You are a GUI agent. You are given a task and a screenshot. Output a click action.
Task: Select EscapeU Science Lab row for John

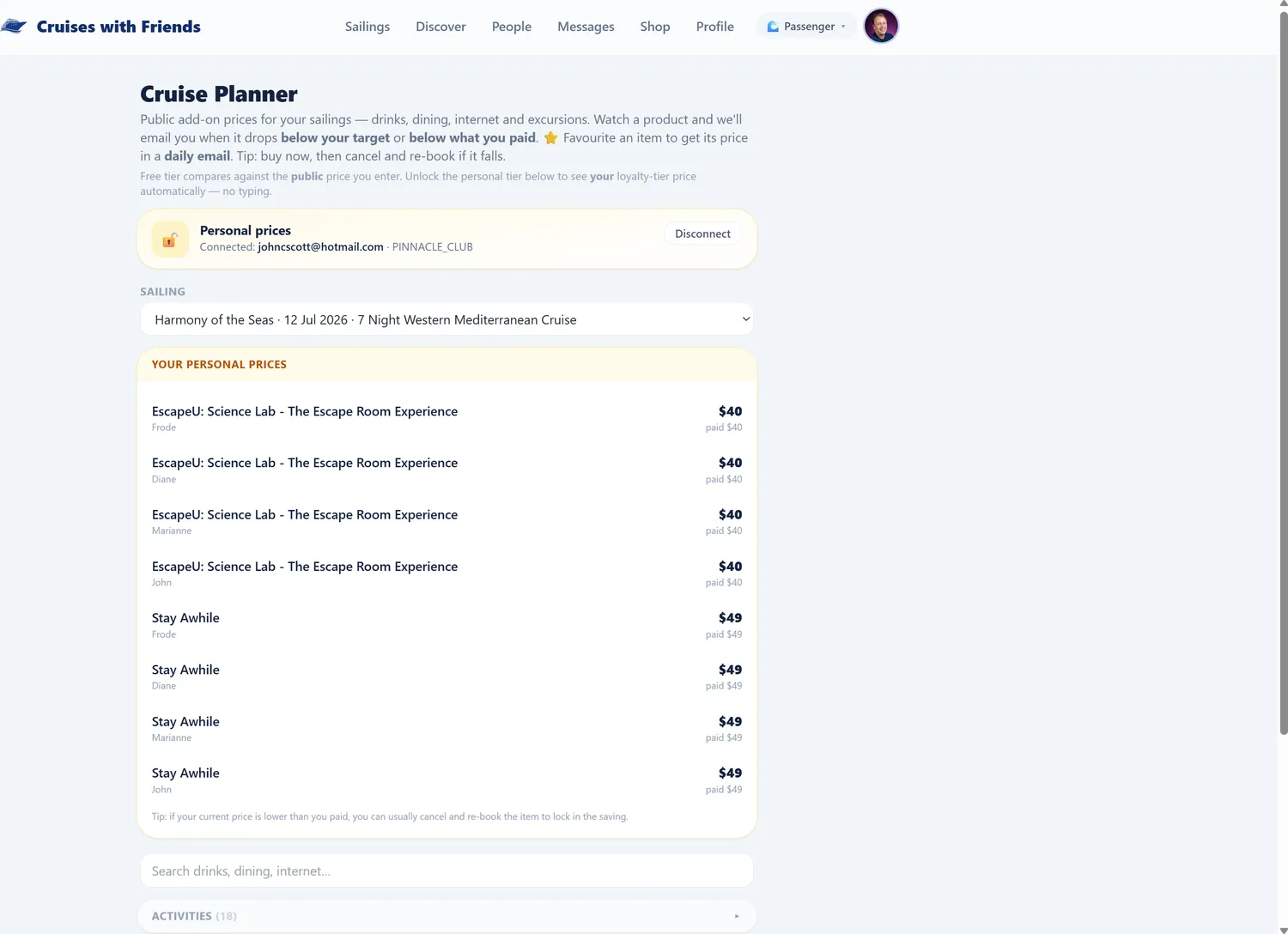tap(447, 573)
